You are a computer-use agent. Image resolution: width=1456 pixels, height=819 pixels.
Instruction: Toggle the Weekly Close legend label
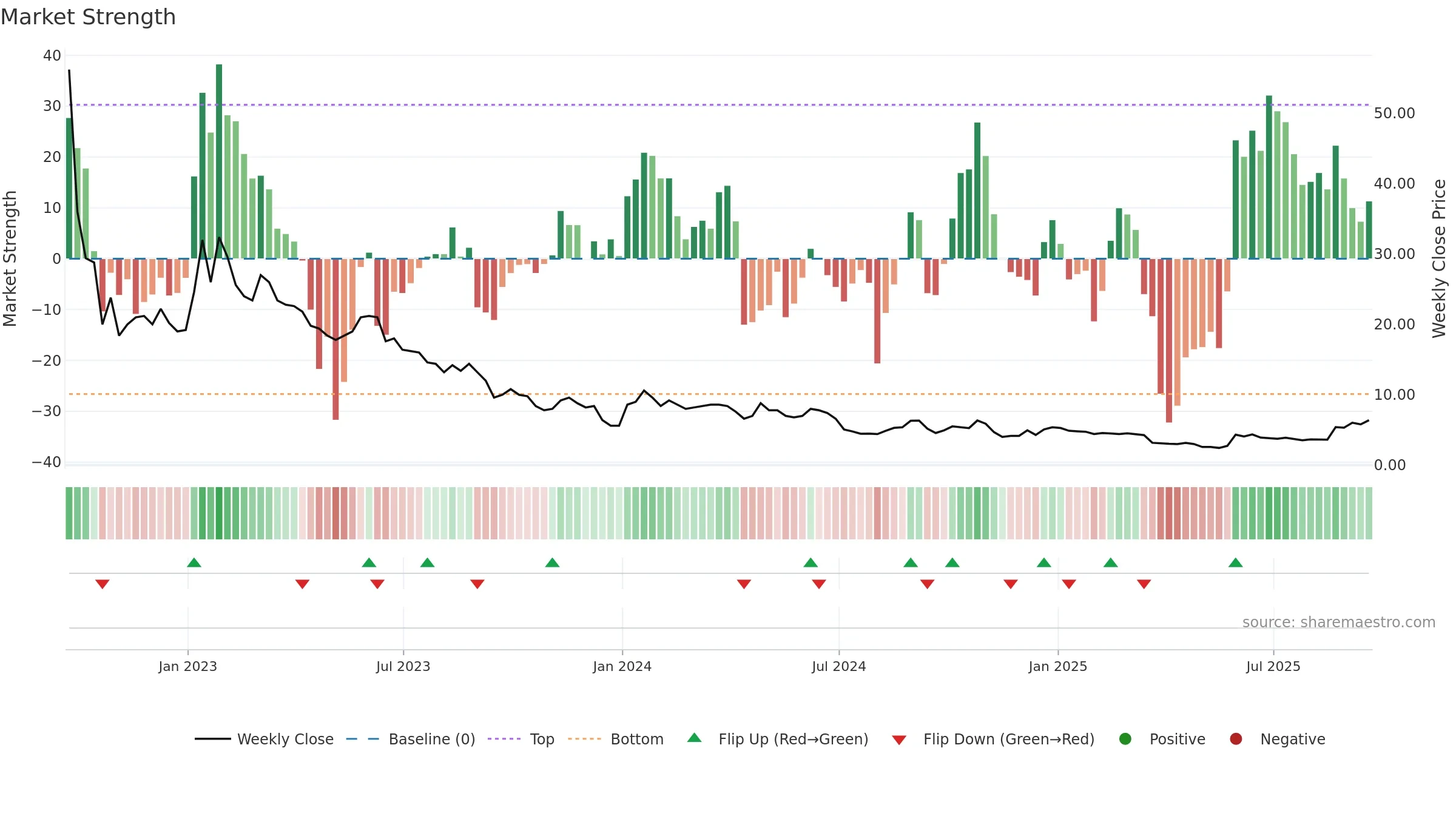click(285, 739)
